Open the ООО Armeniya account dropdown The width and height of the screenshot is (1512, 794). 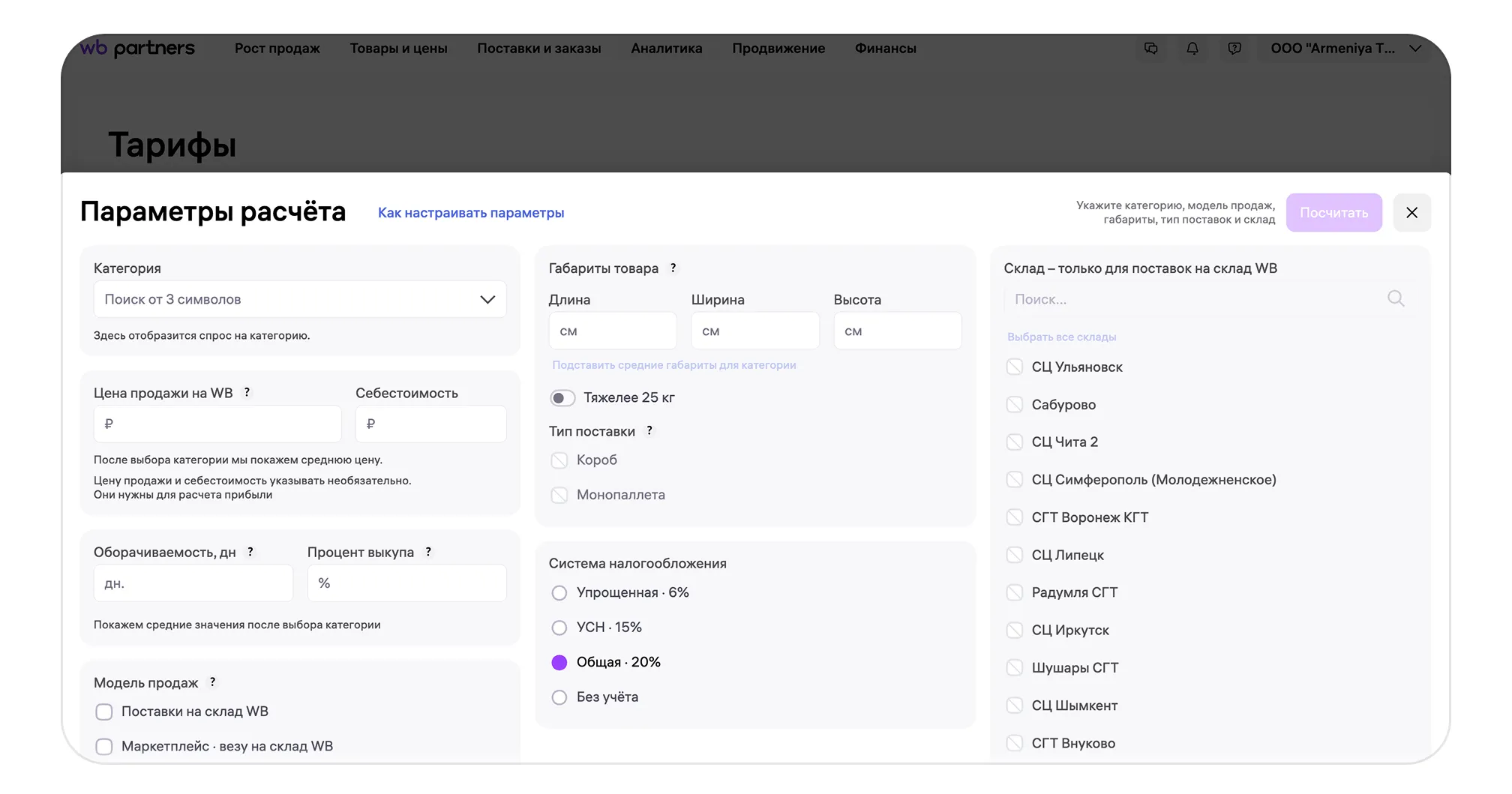point(1345,49)
